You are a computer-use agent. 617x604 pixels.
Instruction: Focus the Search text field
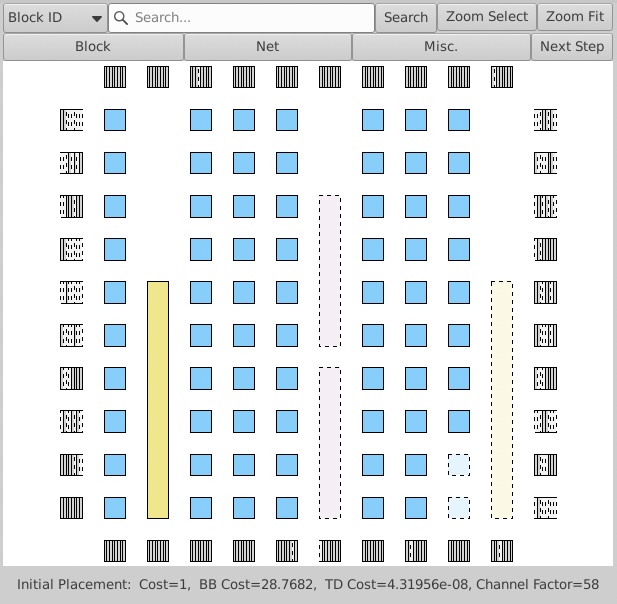(x=250, y=17)
